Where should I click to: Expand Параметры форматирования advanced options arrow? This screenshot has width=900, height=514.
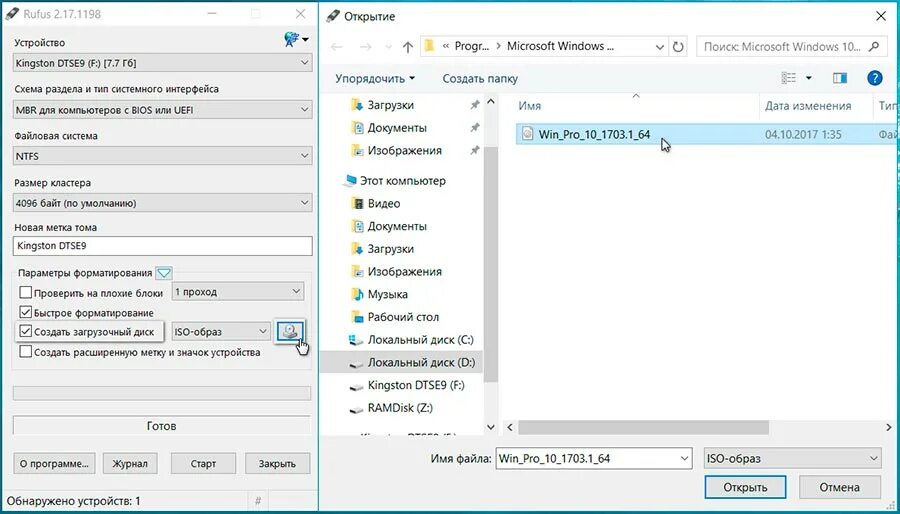coord(164,273)
